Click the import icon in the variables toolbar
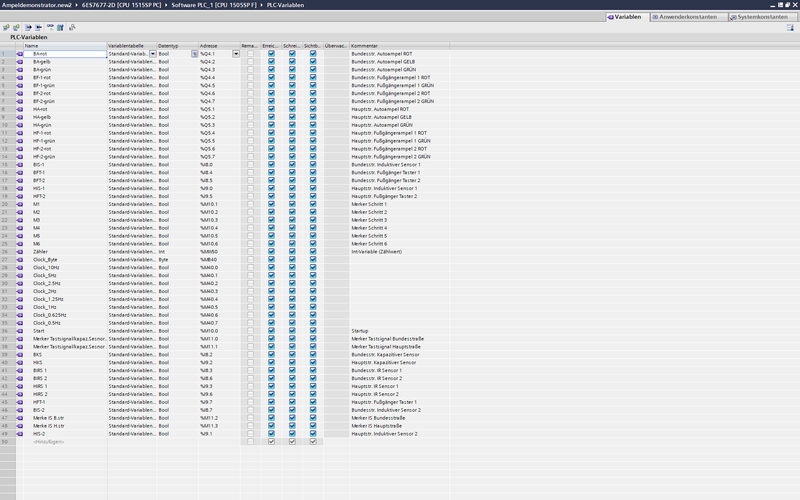Screen dimensions: 800x500 39,27
